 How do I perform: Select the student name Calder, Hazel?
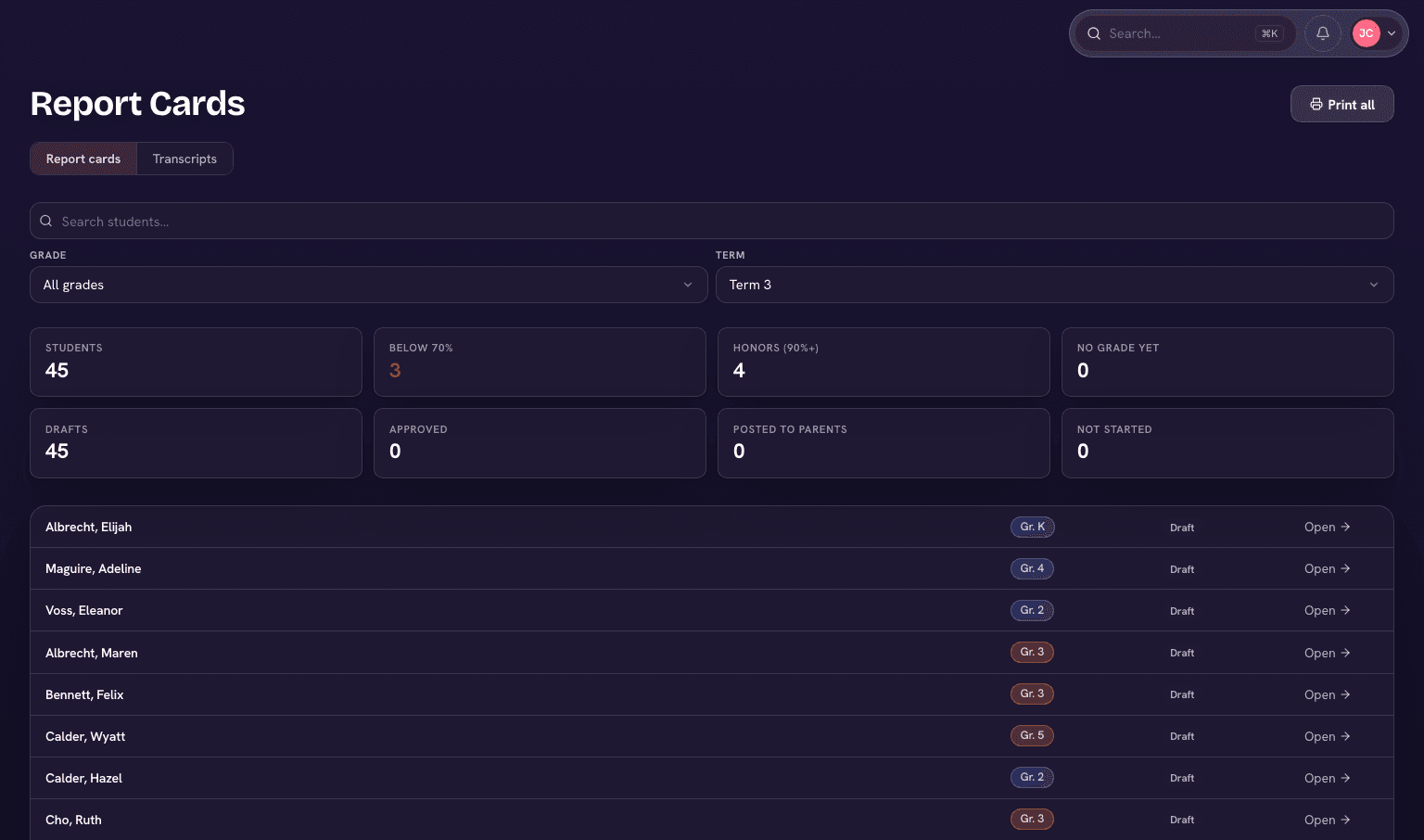84,778
